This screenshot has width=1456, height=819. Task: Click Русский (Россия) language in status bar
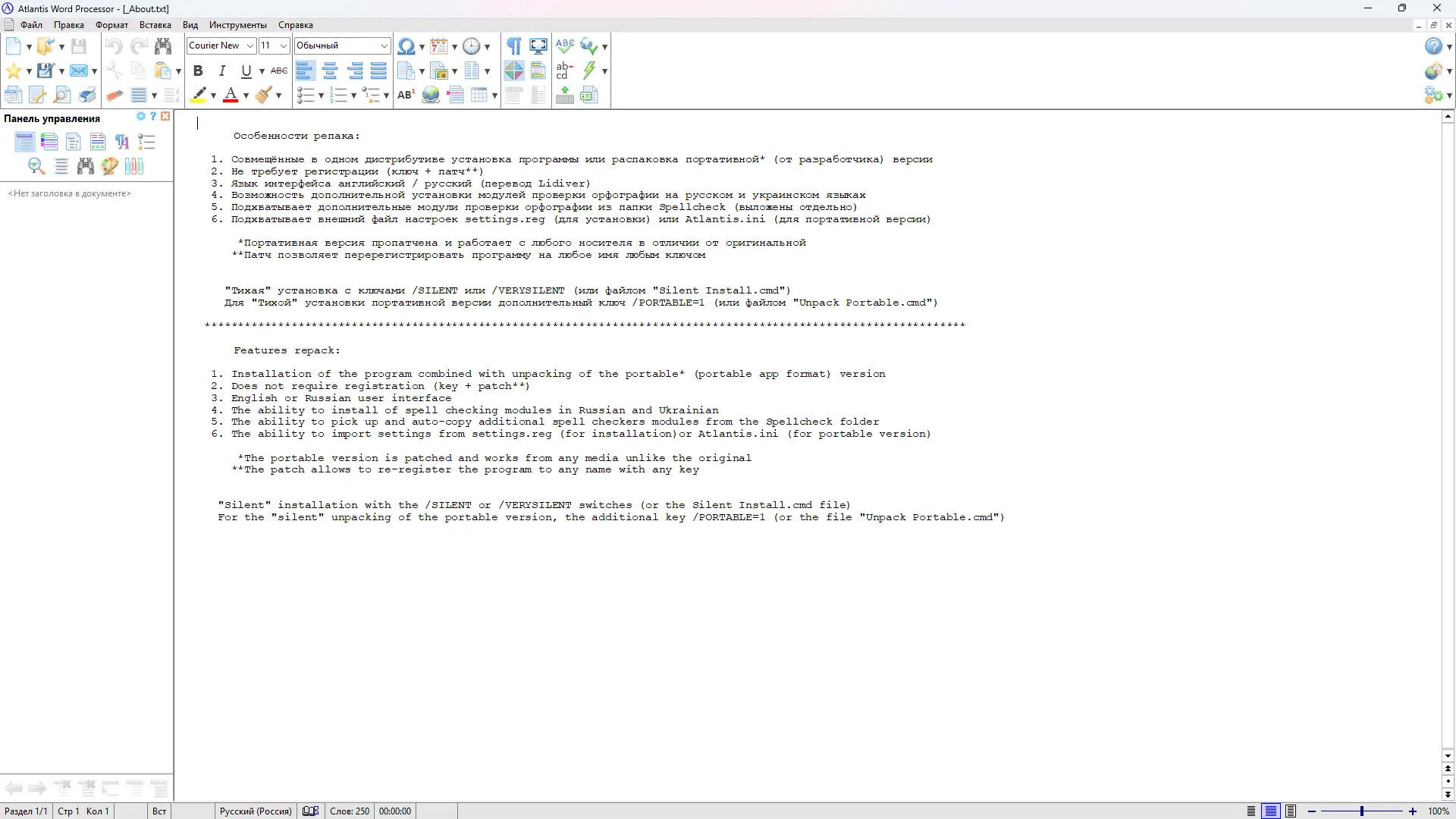(x=256, y=811)
